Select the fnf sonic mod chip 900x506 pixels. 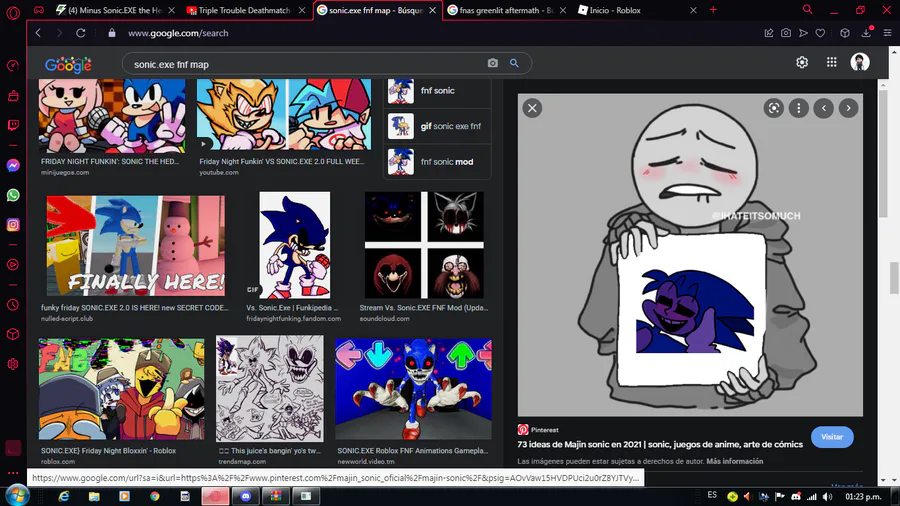(437, 162)
